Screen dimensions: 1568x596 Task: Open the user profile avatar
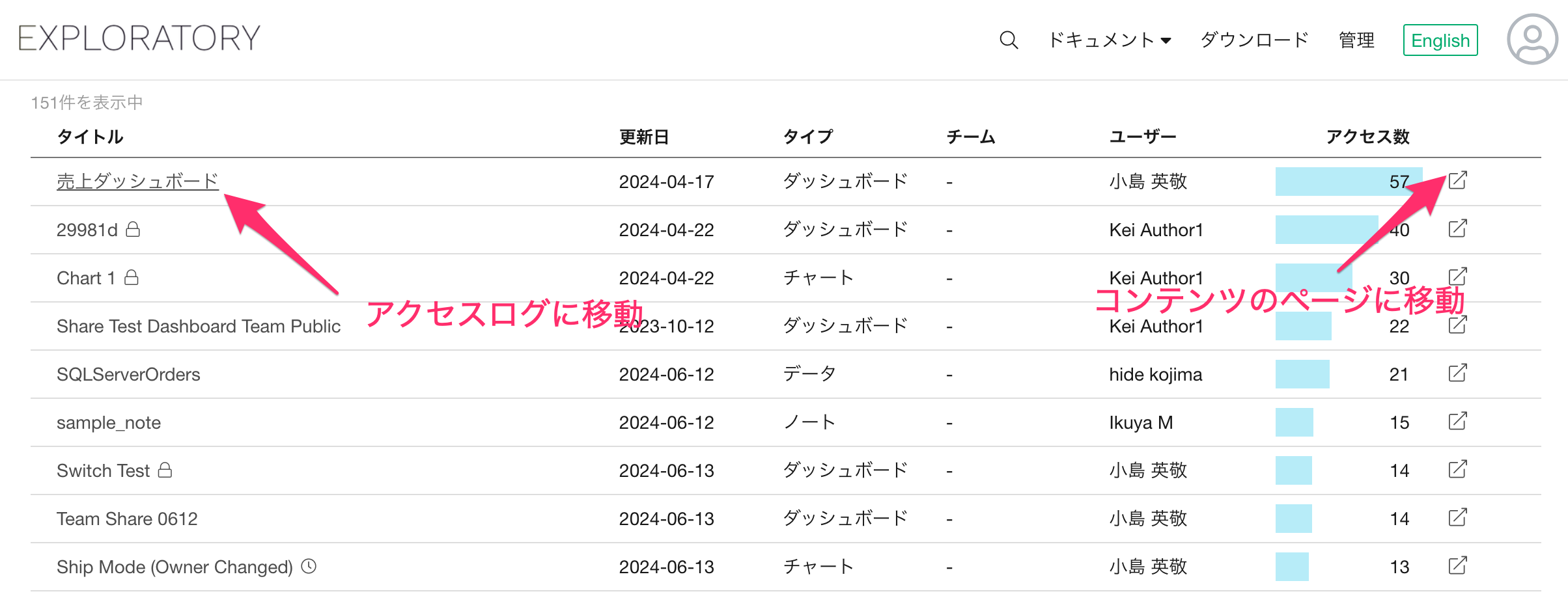[x=1532, y=40]
